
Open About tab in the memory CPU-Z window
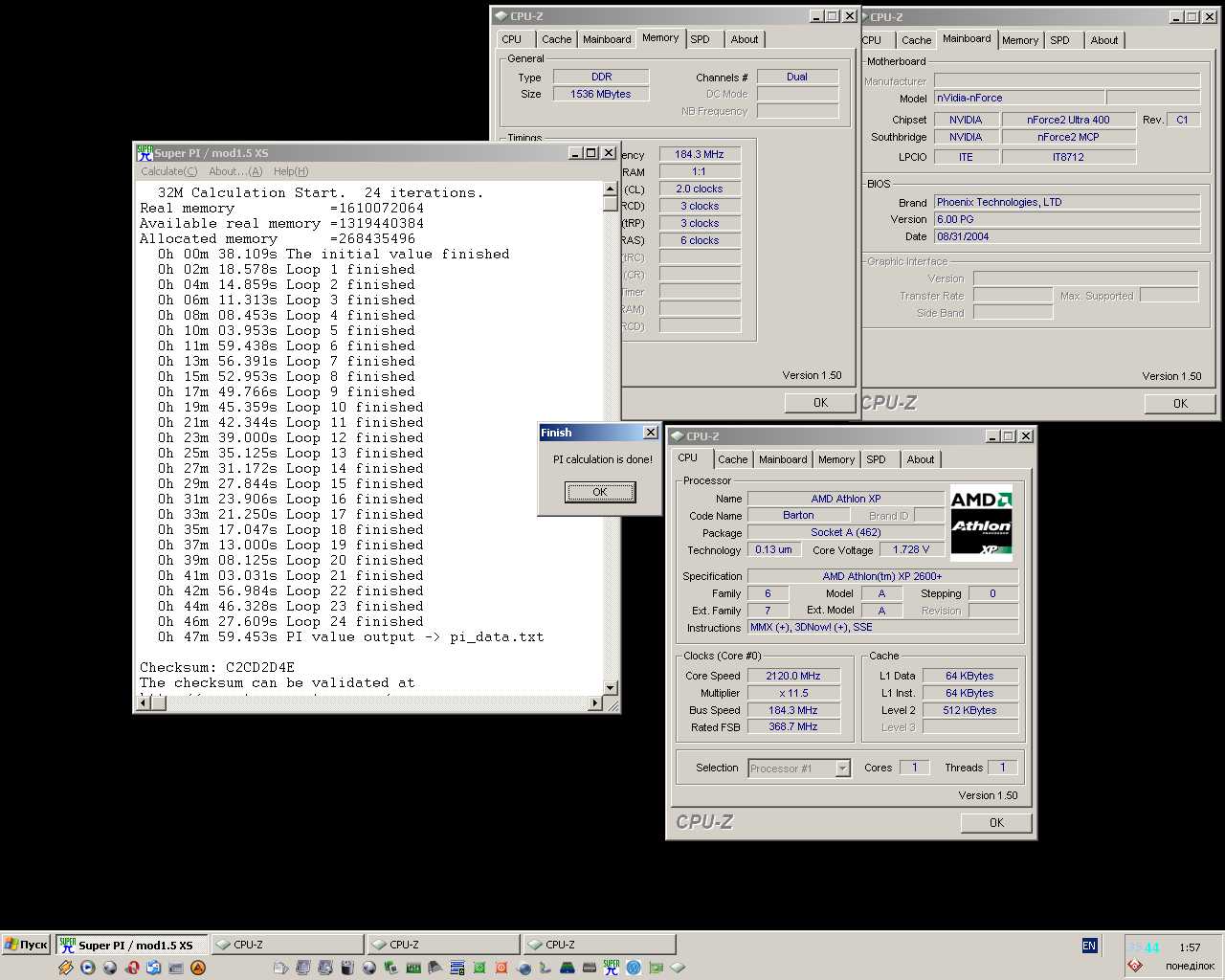[x=745, y=39]
